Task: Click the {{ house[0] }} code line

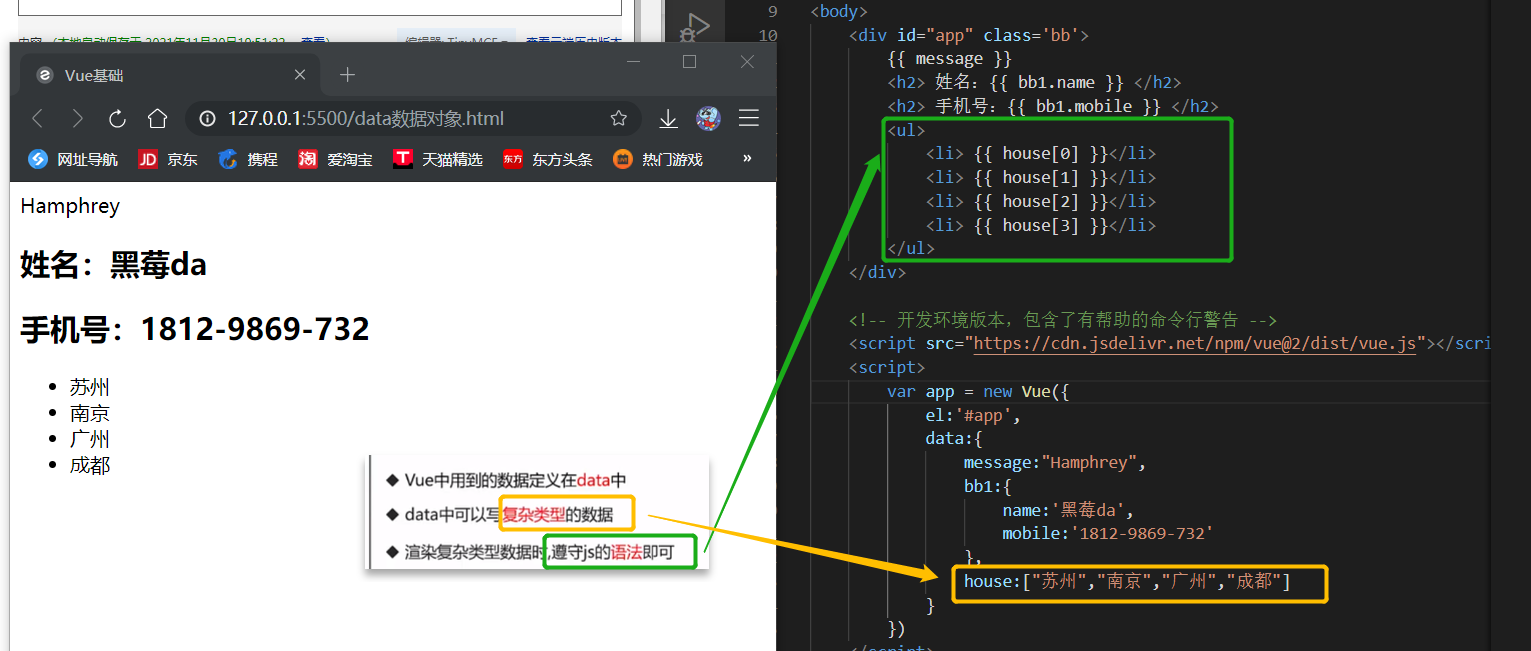Action: pos(1040,154)
